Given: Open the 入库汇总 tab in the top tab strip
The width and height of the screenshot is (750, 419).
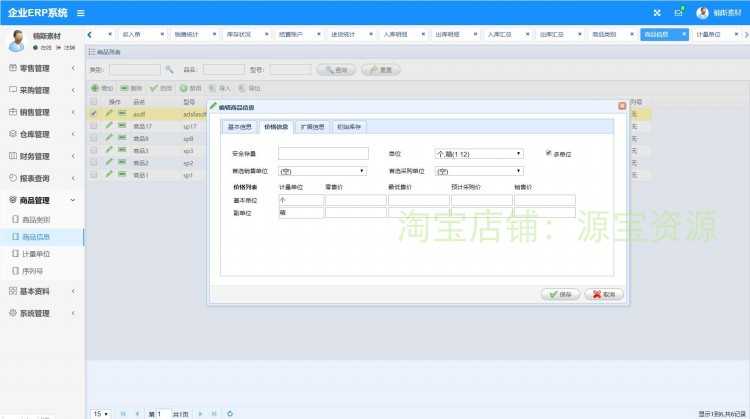Looking at the screenshot, I should pos(499,34).
